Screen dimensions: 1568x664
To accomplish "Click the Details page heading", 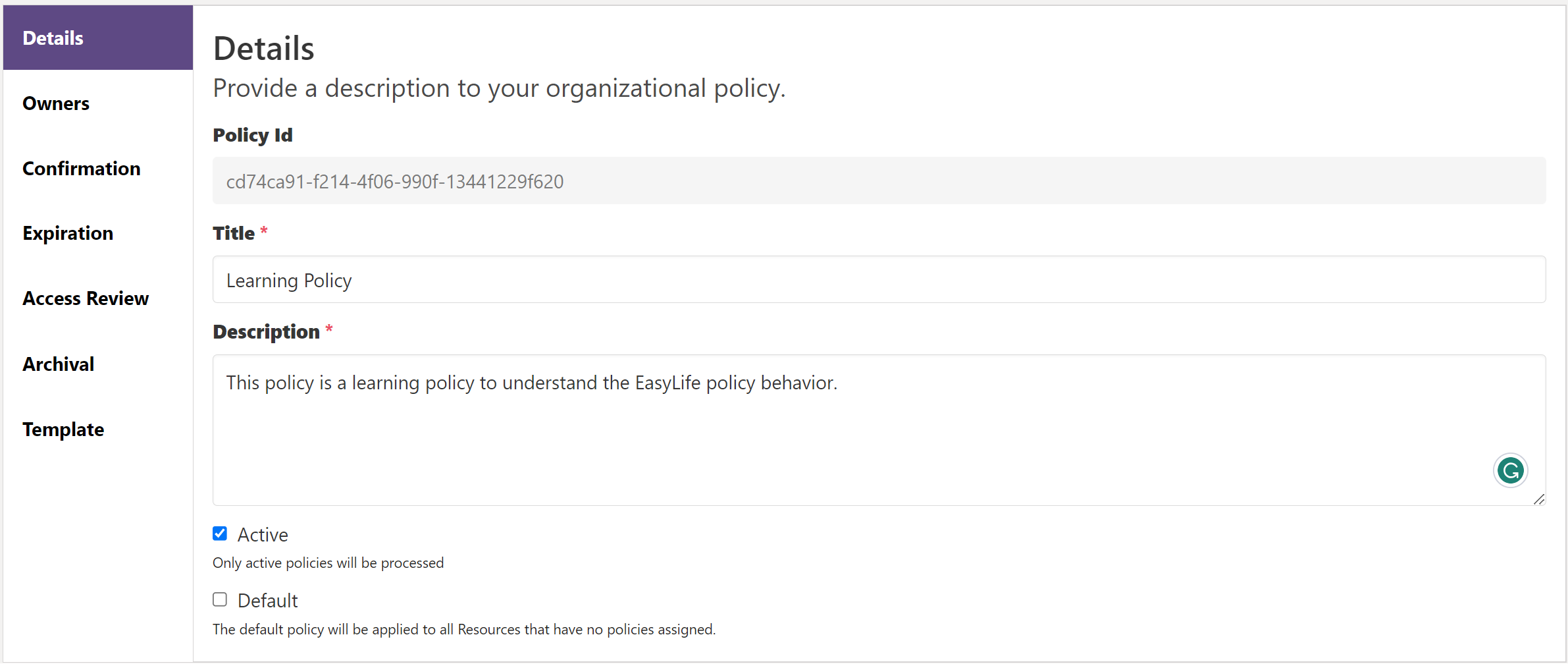I will point(263,47).
